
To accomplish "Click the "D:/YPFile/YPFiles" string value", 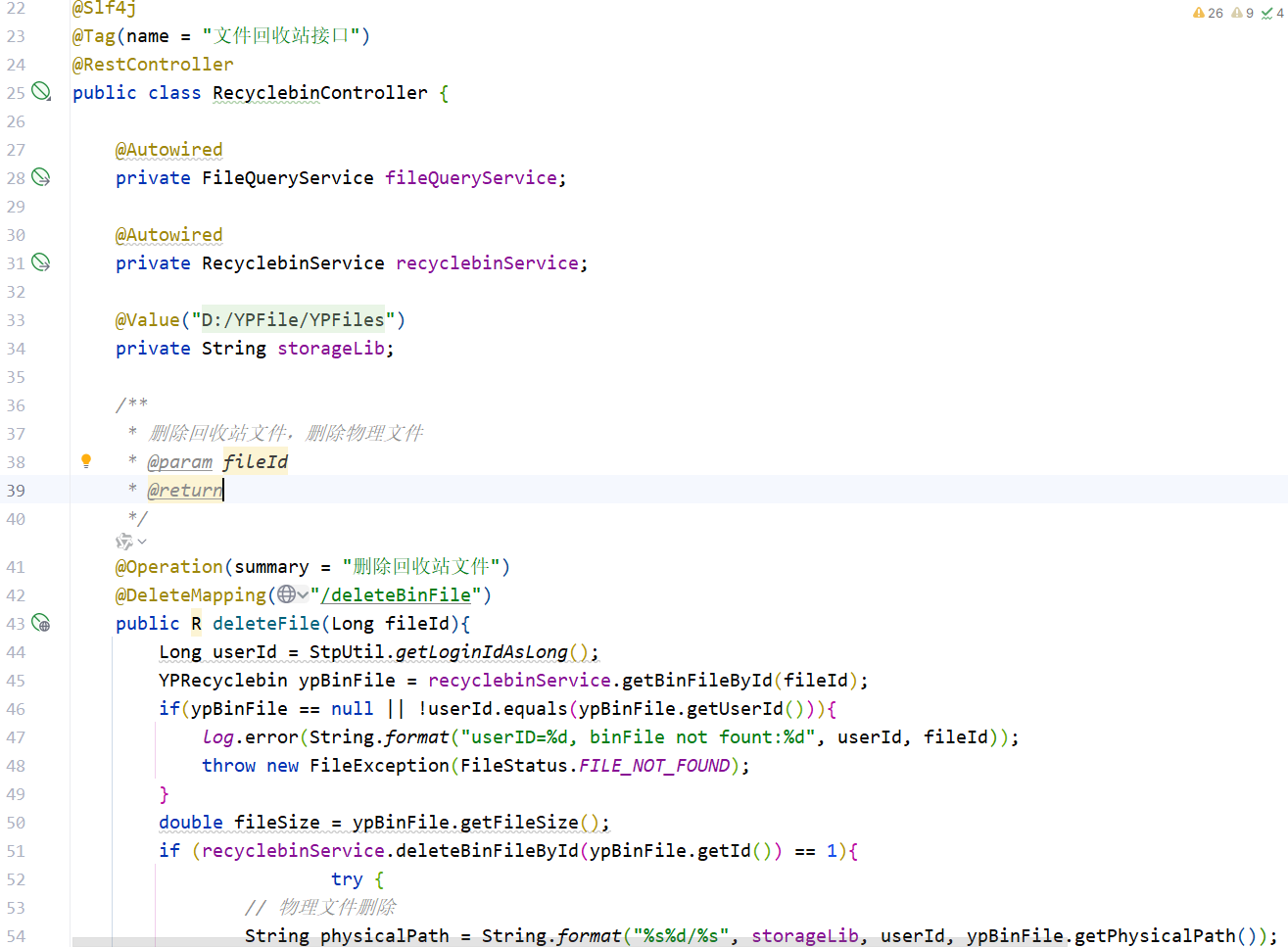I will 293,320.
